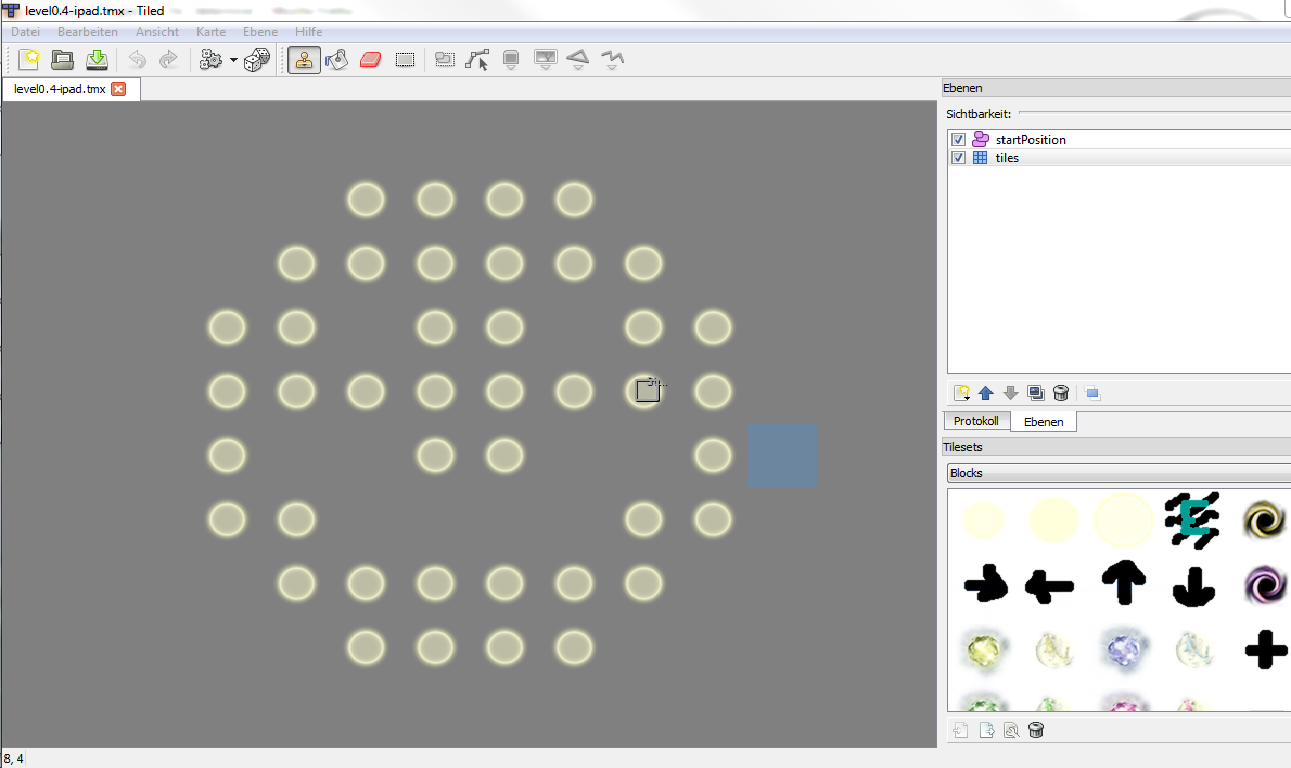Choose the Rectangular Select tool
Viewport: 1291px width, 768px height.
(405, 60)
